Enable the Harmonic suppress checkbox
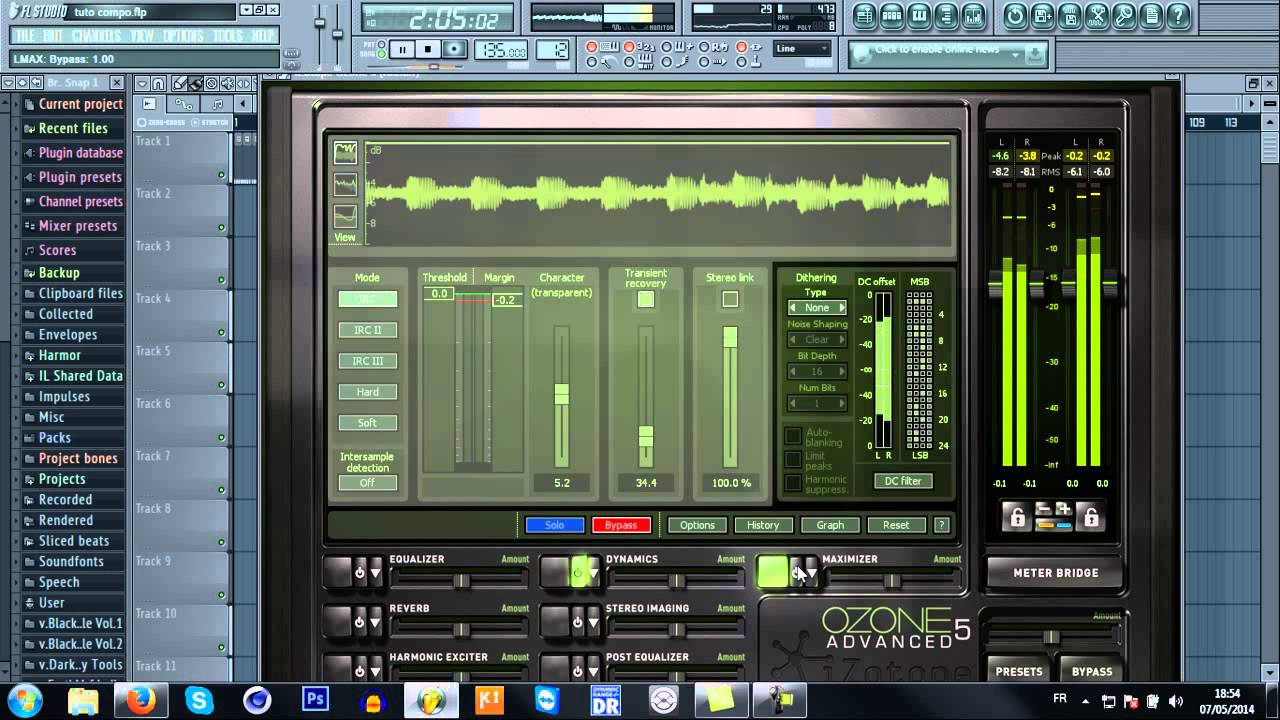 [792, 484]
